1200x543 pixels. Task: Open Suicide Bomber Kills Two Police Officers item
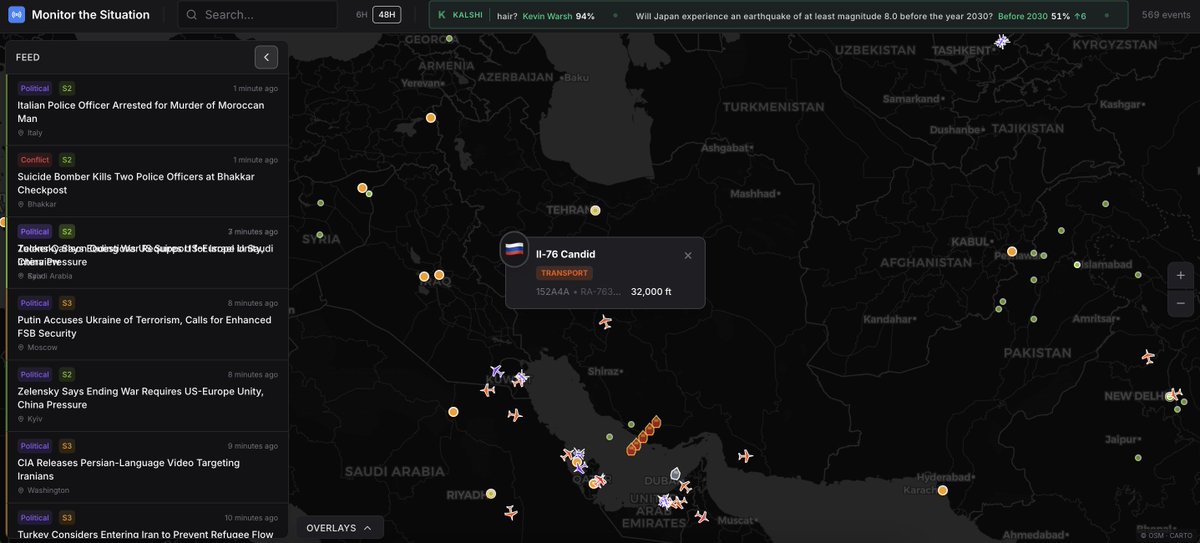click(147, 182)
